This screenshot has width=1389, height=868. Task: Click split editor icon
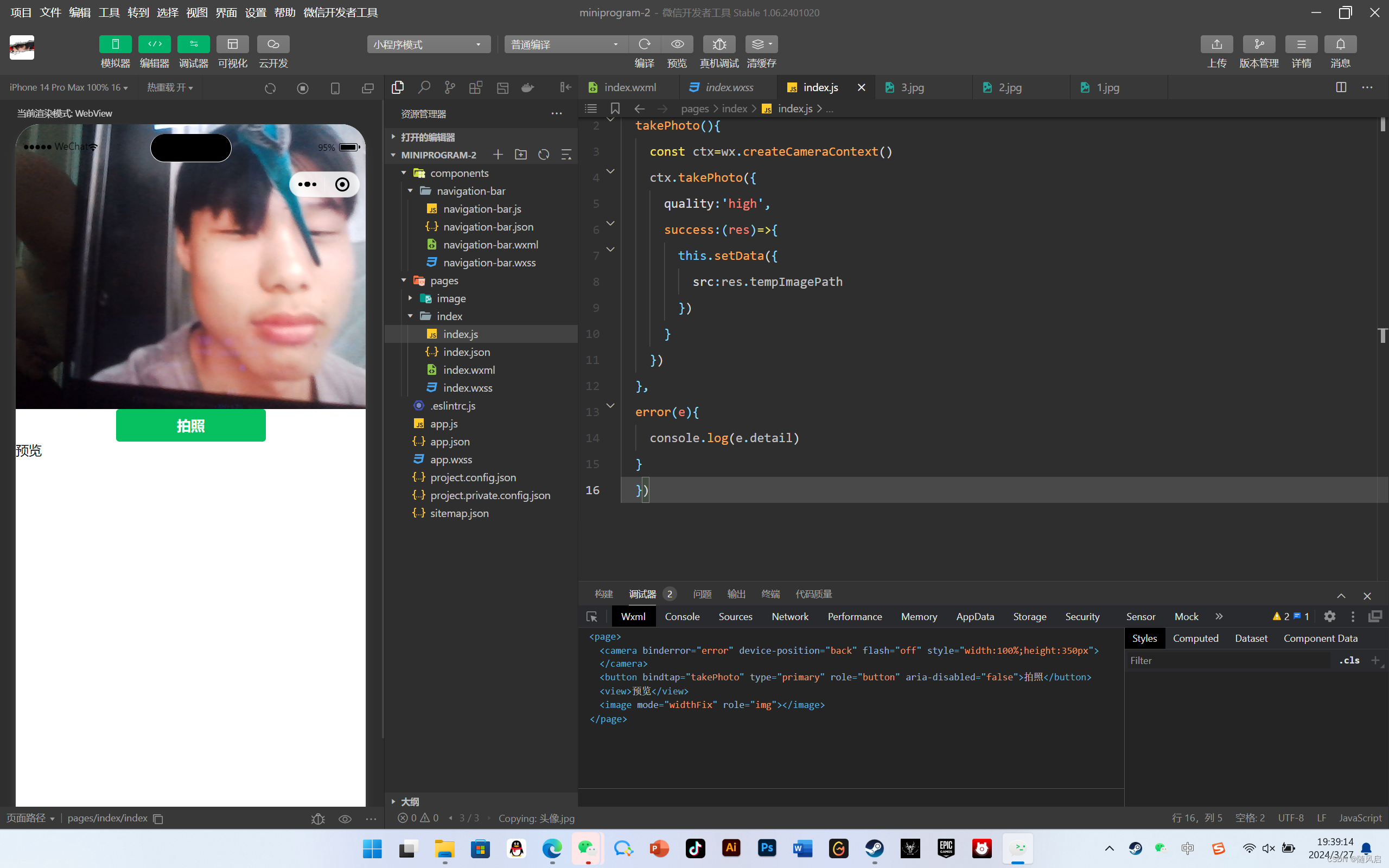[x=1341, y=87]
